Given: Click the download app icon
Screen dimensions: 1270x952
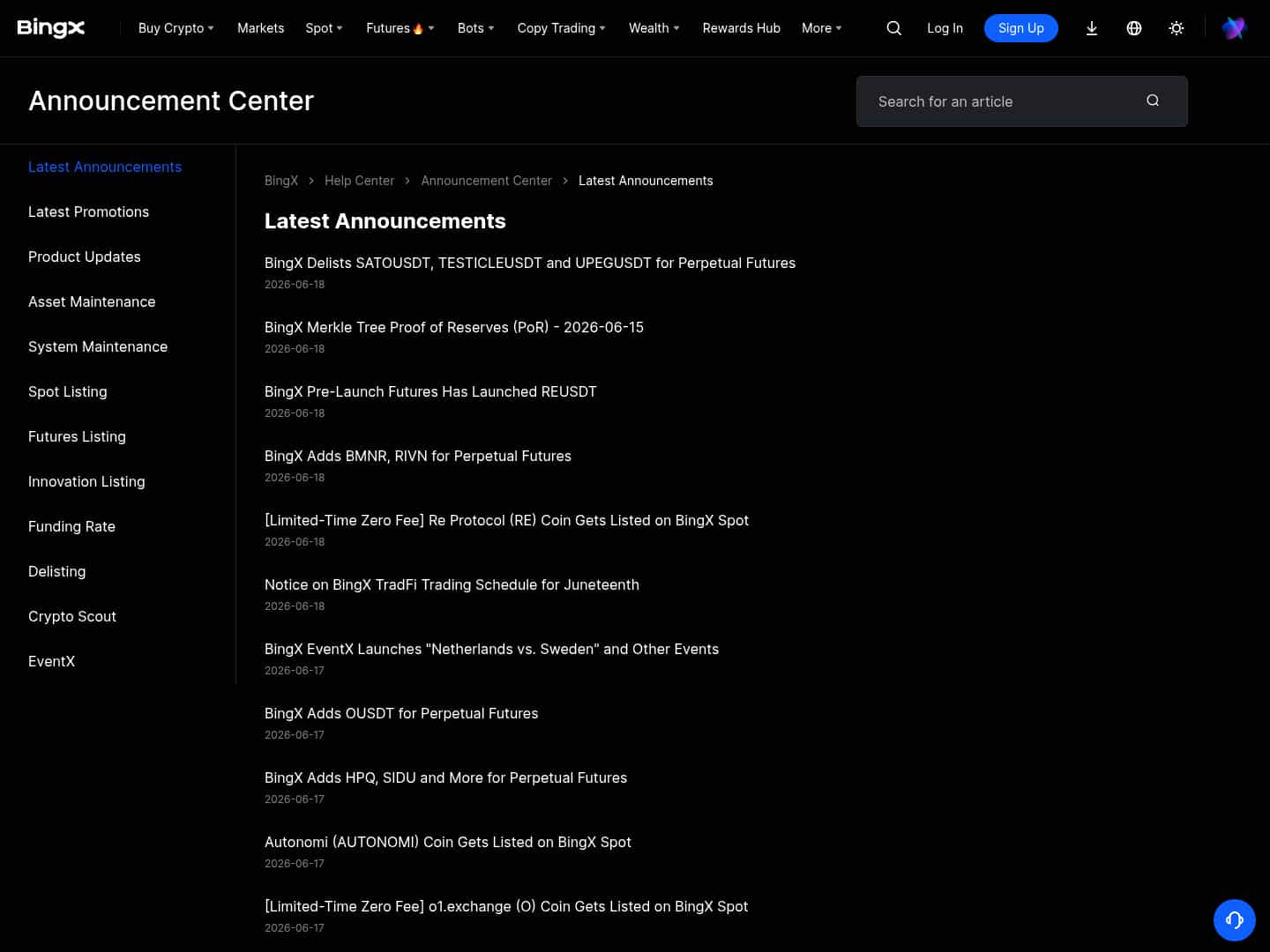Looking at the screenshot, I should pos(1092,28).
